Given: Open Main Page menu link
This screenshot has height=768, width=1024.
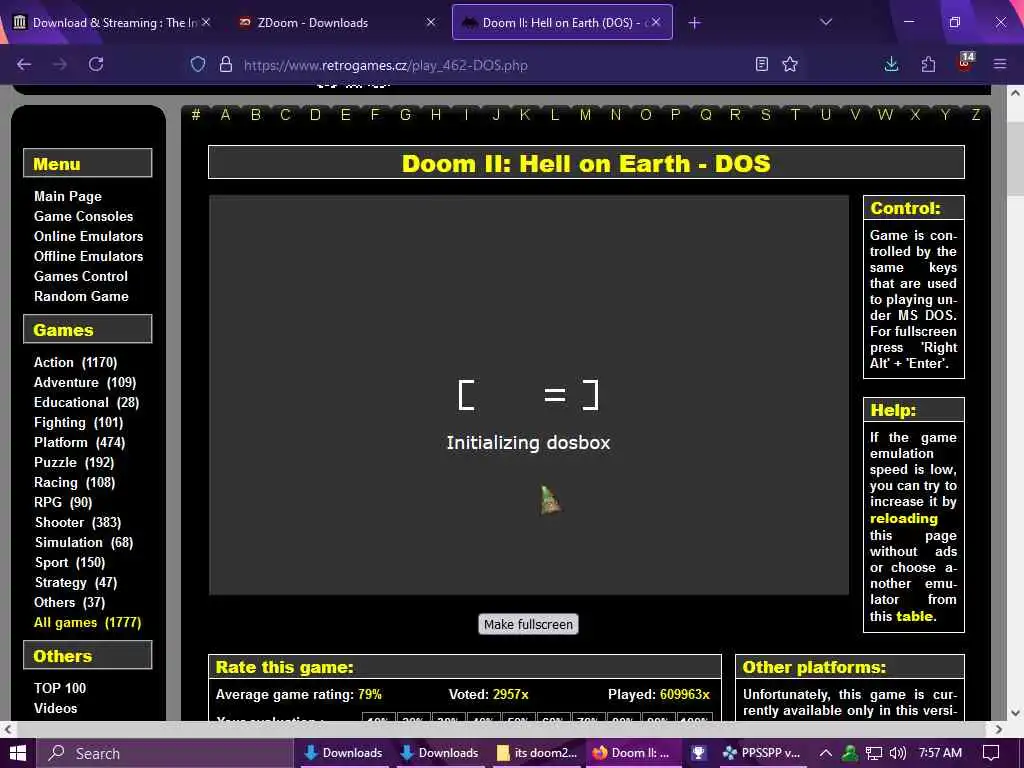Looking at the screenshot, I should pos(68,196).
